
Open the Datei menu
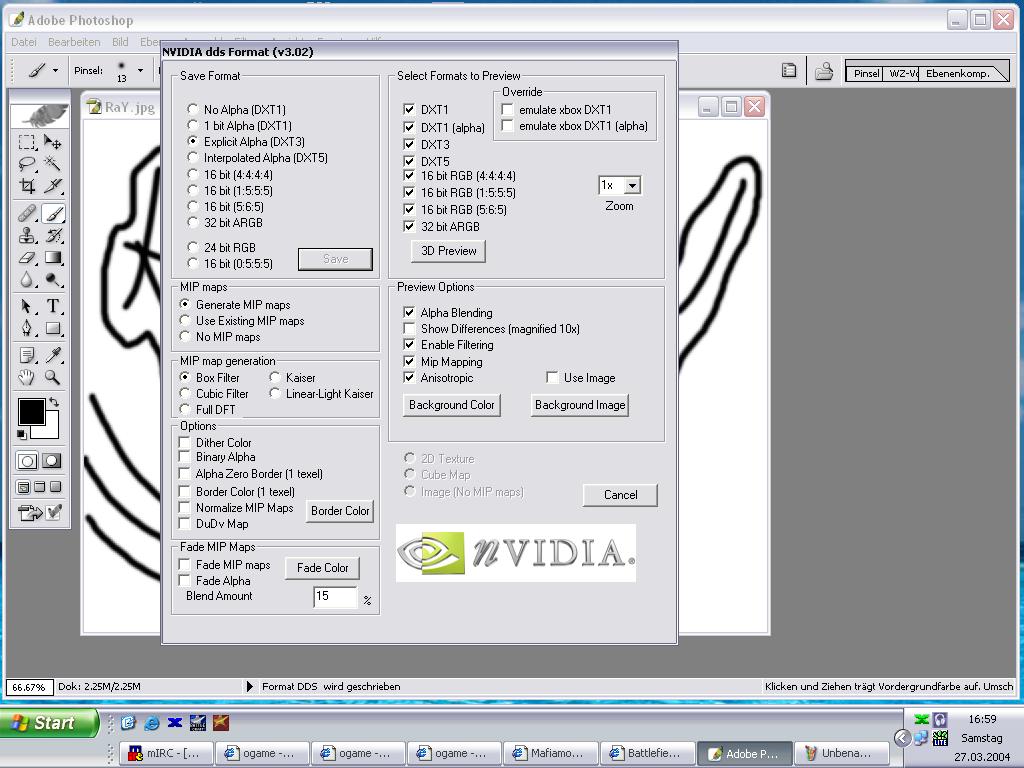tap(24, 42)
